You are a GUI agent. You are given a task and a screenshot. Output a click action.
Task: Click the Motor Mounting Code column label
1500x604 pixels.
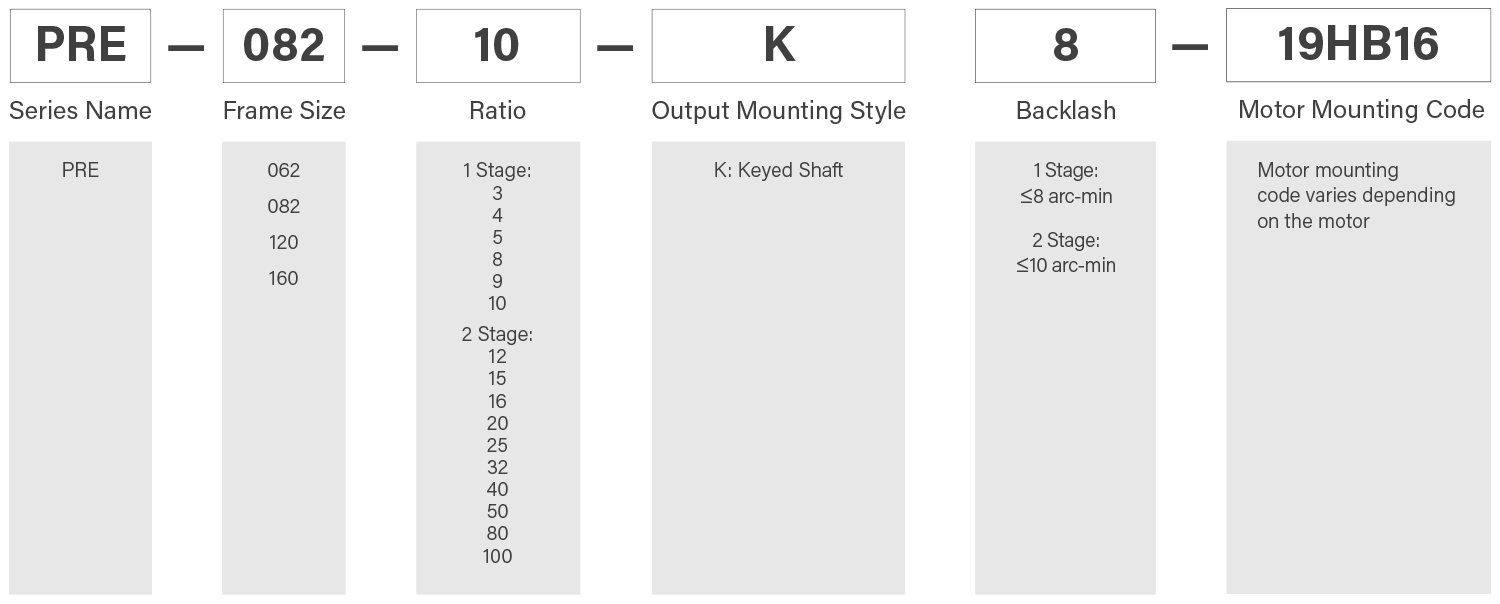[x=1361, y=109]
